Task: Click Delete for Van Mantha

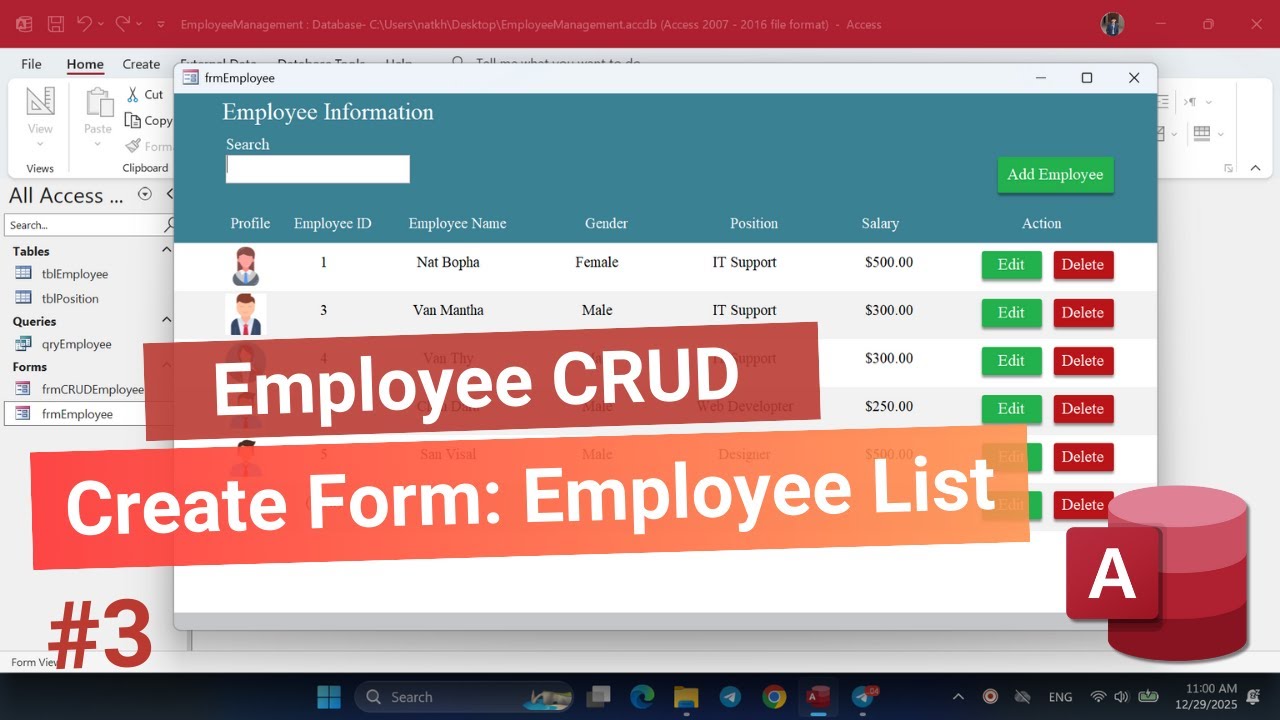Action: (1083, 313)
